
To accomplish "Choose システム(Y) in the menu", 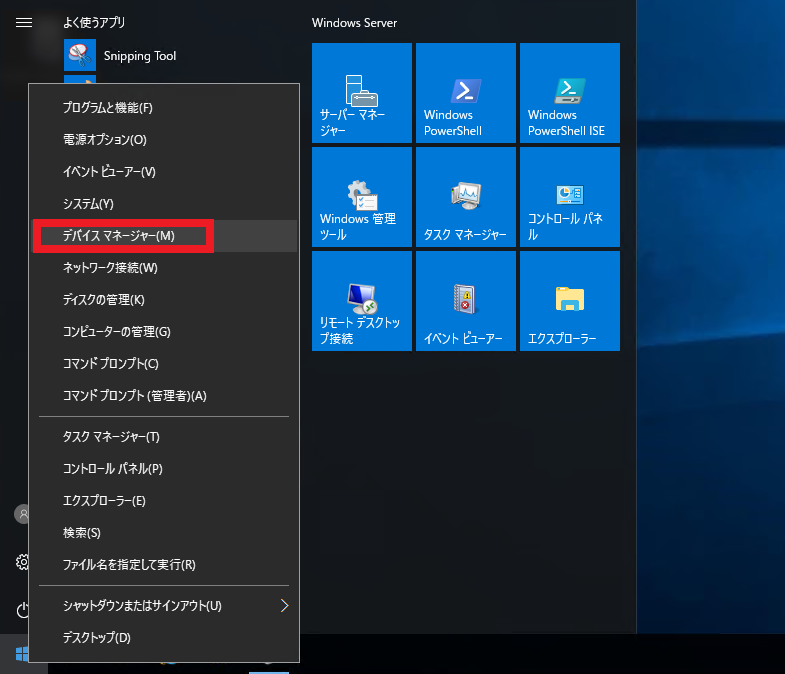I will tap(164, 204).
